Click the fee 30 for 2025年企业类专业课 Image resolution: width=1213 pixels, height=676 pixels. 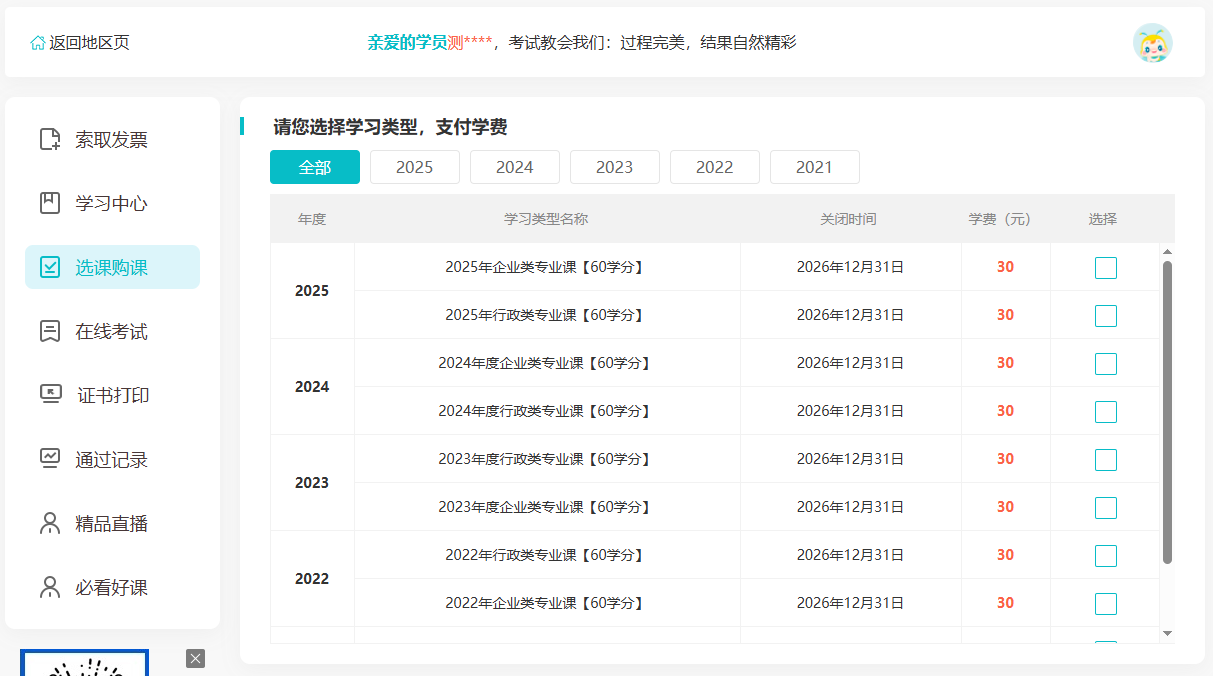1005,267
